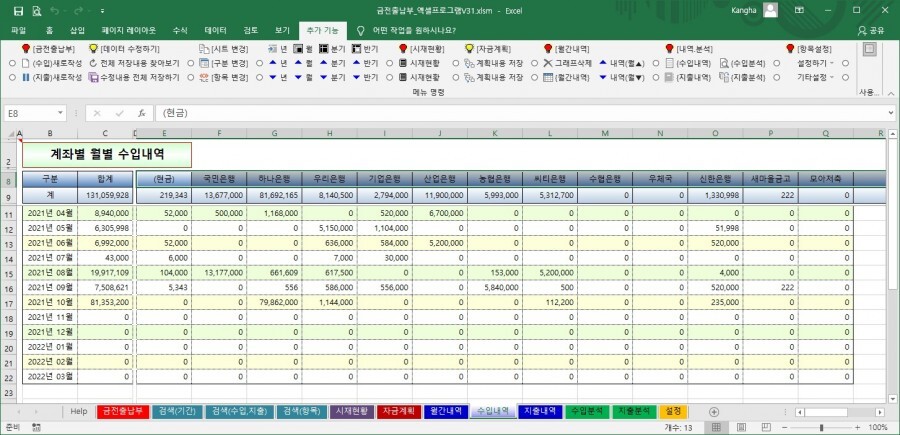Click [월간내역] calendar grid icon

[x=548, y=77]
